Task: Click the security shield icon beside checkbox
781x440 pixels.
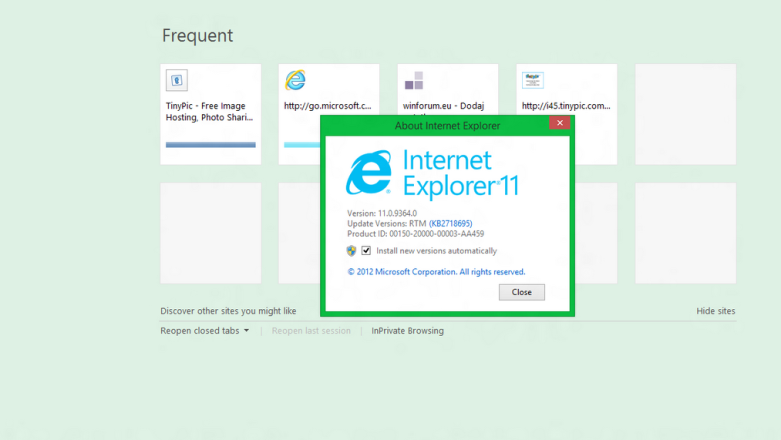Action: [x=351, y=251]
